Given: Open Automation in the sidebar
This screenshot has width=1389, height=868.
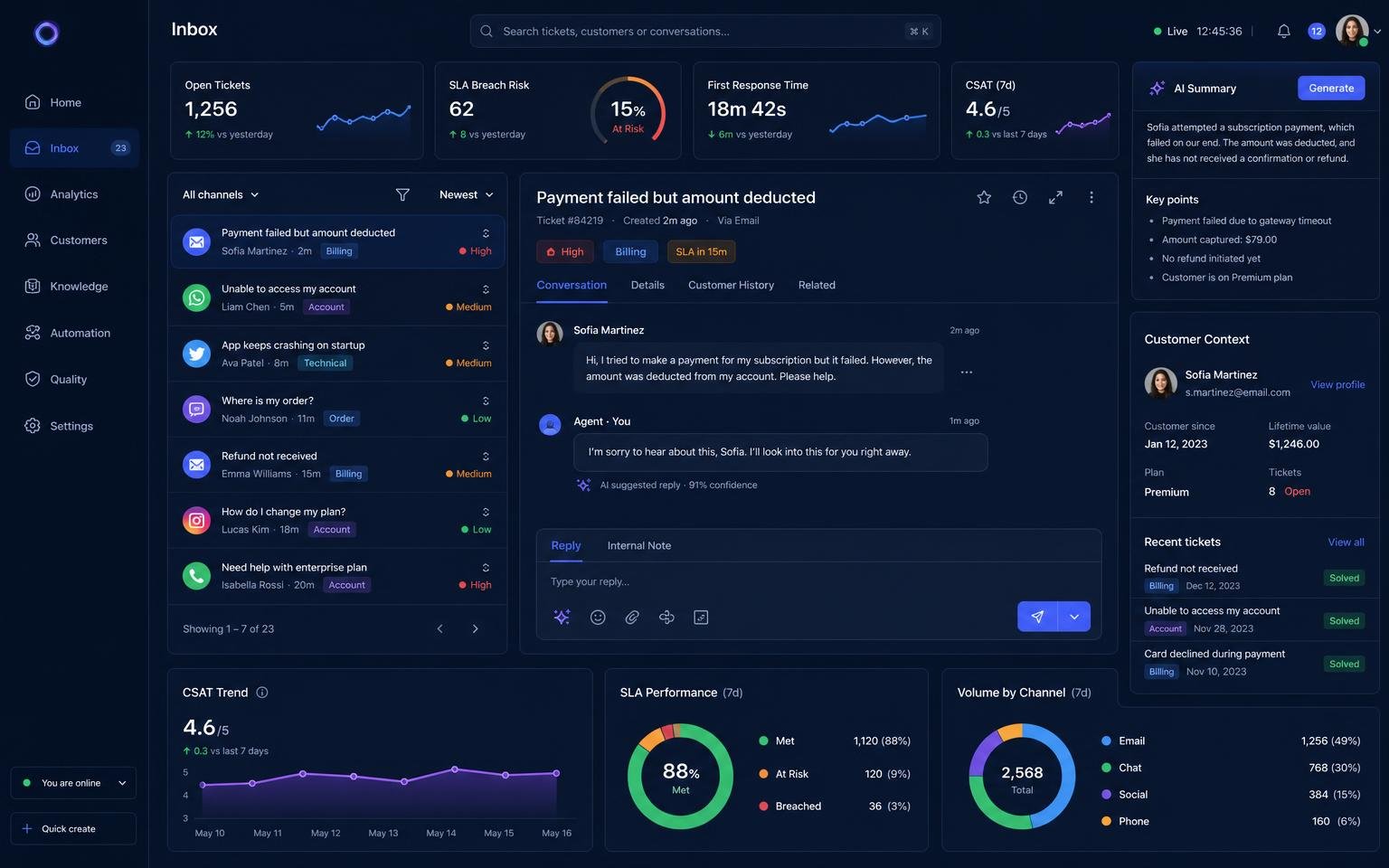Looking at the screenshot, I should click(74, 333).
